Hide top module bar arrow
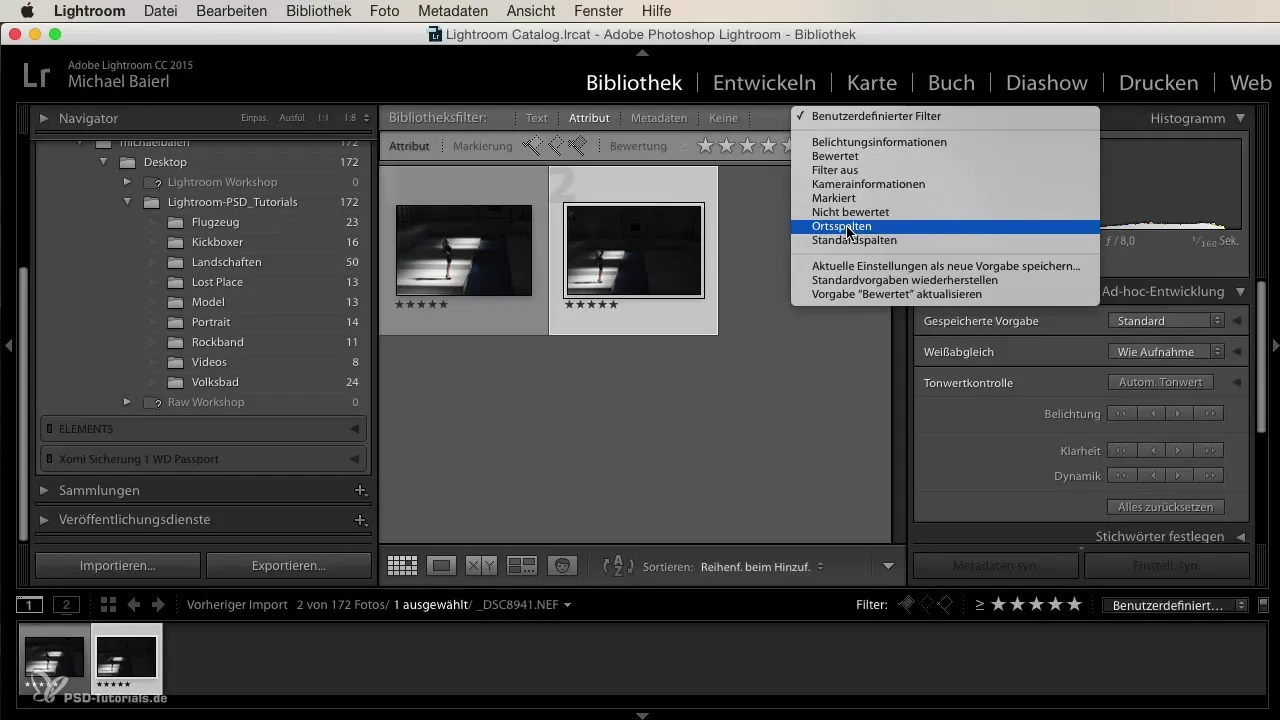 click(642, 51)
